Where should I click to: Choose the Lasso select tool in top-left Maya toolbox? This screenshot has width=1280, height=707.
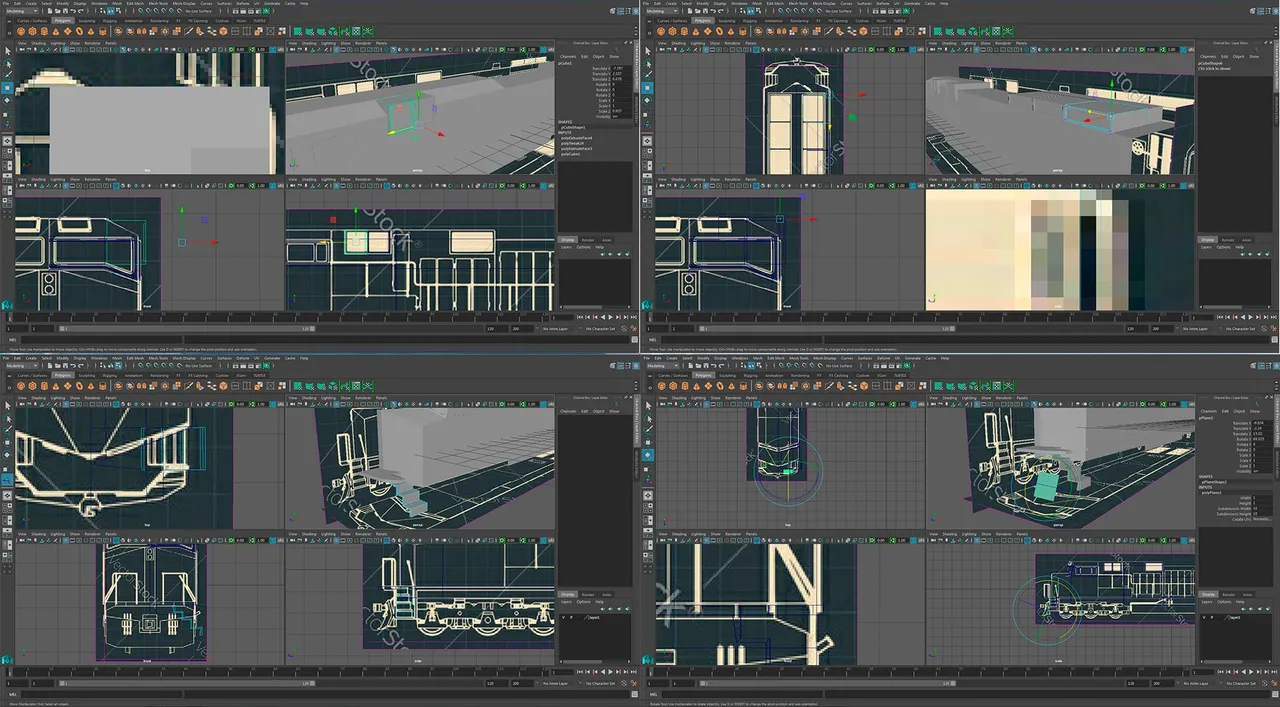(8, 64)
